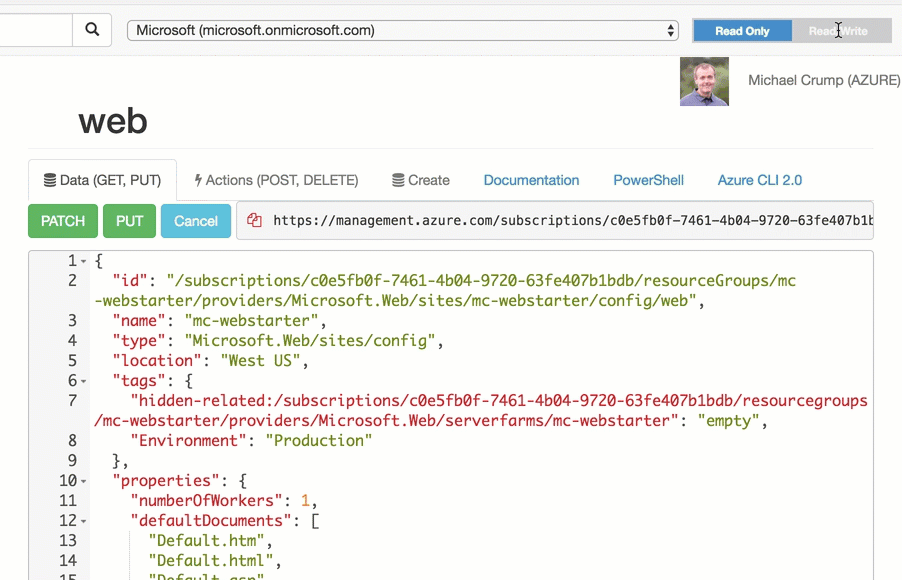The image size is (902, 580).
Task: Click the search input box
Action: tap(36, 29)
